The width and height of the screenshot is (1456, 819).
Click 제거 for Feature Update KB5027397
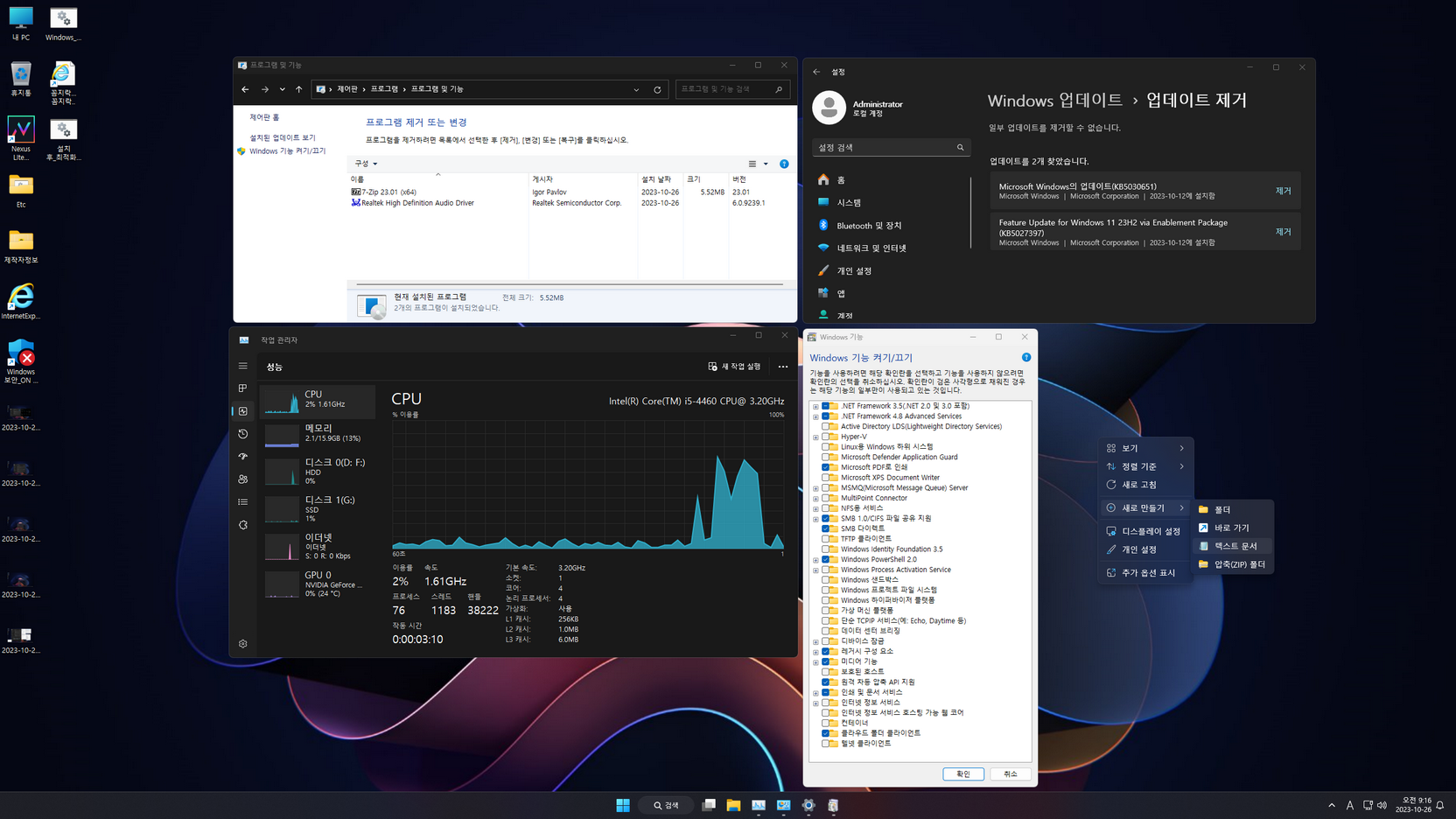click(x=1283, y=232)
